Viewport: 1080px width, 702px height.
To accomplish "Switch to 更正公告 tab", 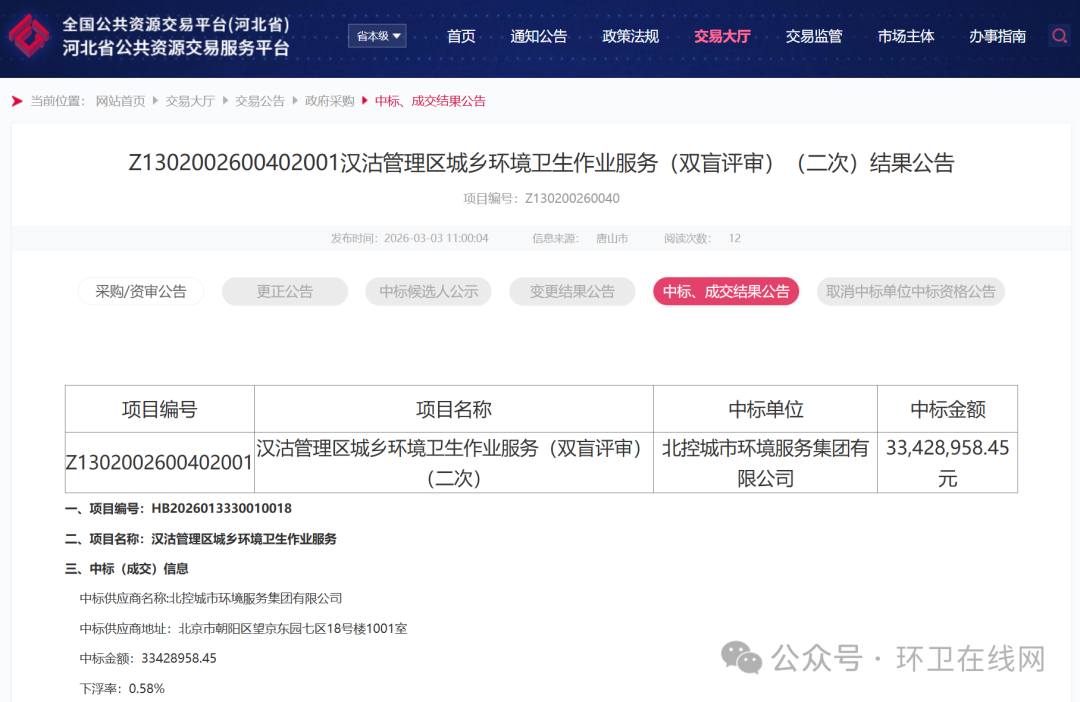I will coord(284,291).
